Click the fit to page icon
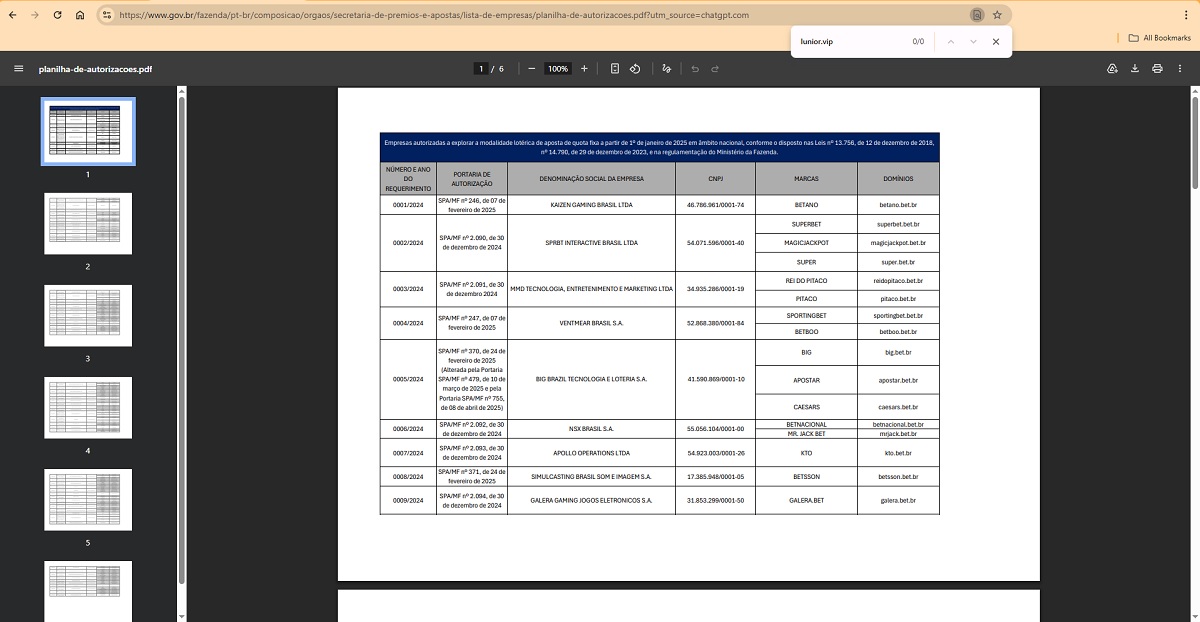1200x622 pixels. (x=615, y=69)
